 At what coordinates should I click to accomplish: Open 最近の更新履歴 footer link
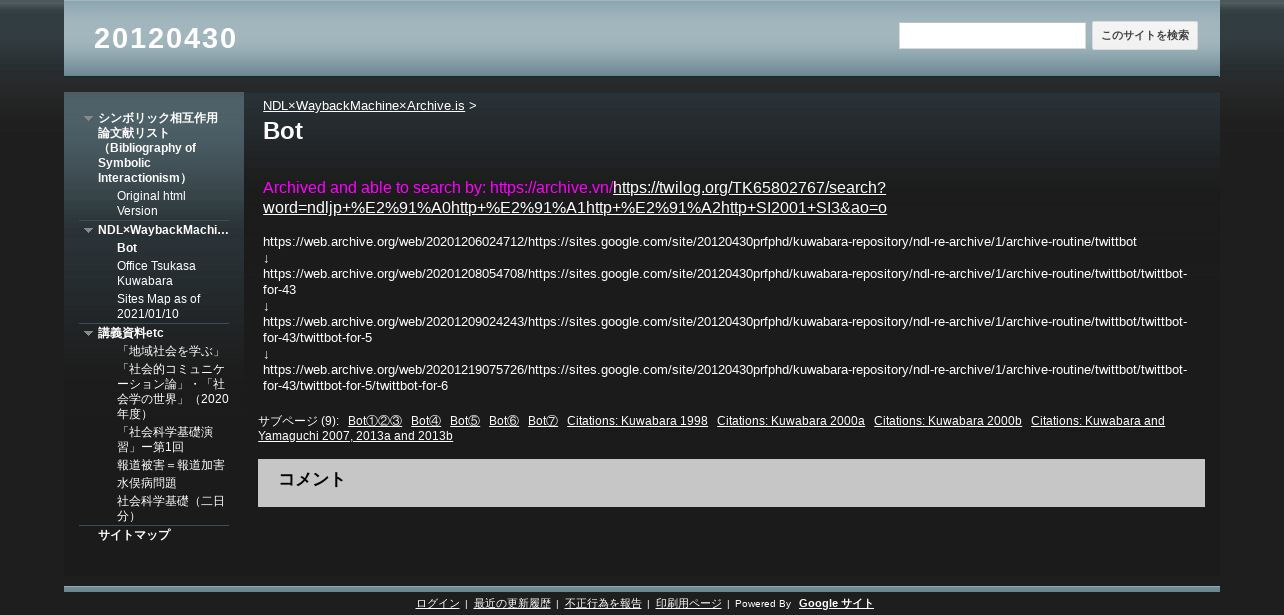pos(512,604)
